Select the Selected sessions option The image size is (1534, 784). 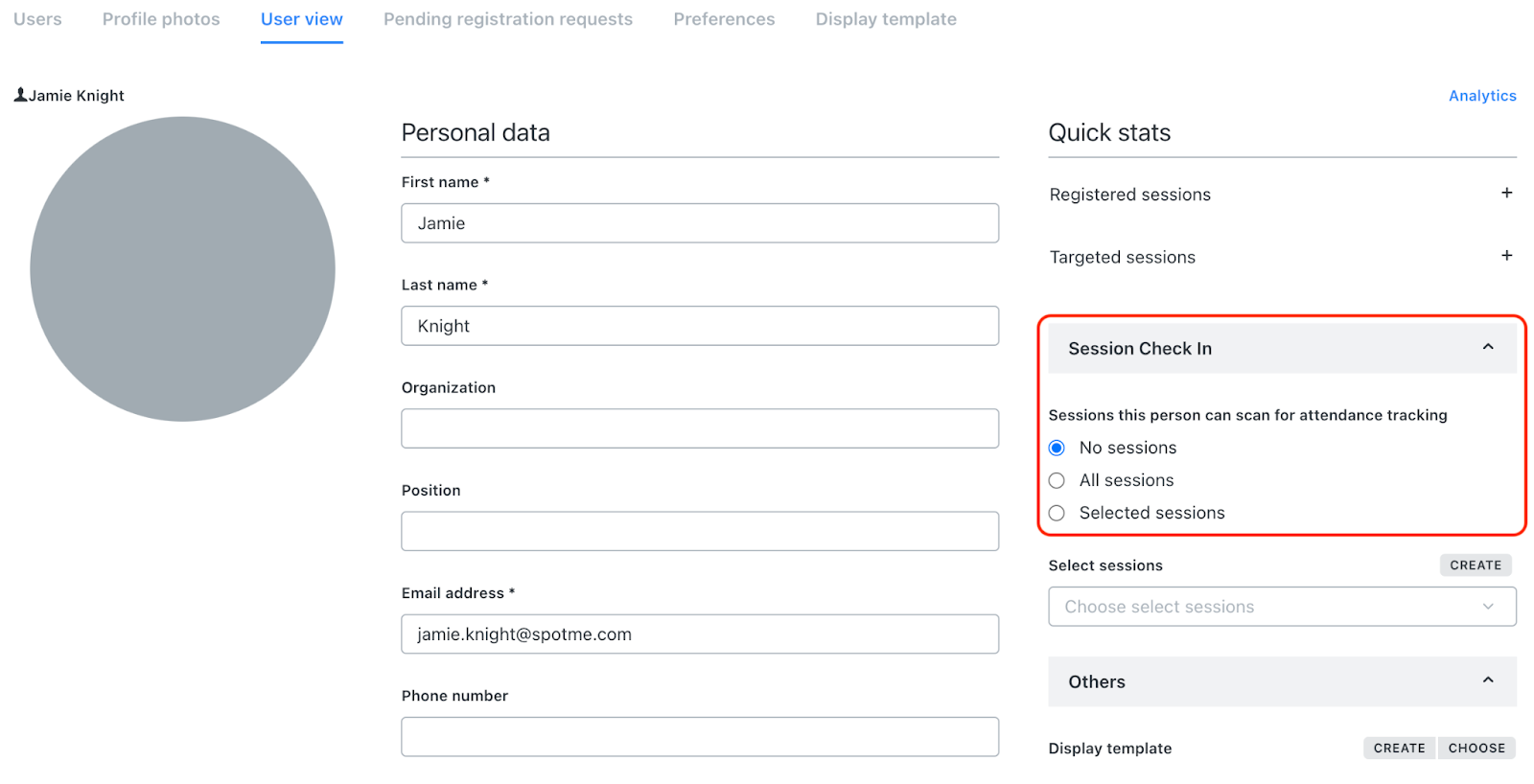coord(1056,512)
